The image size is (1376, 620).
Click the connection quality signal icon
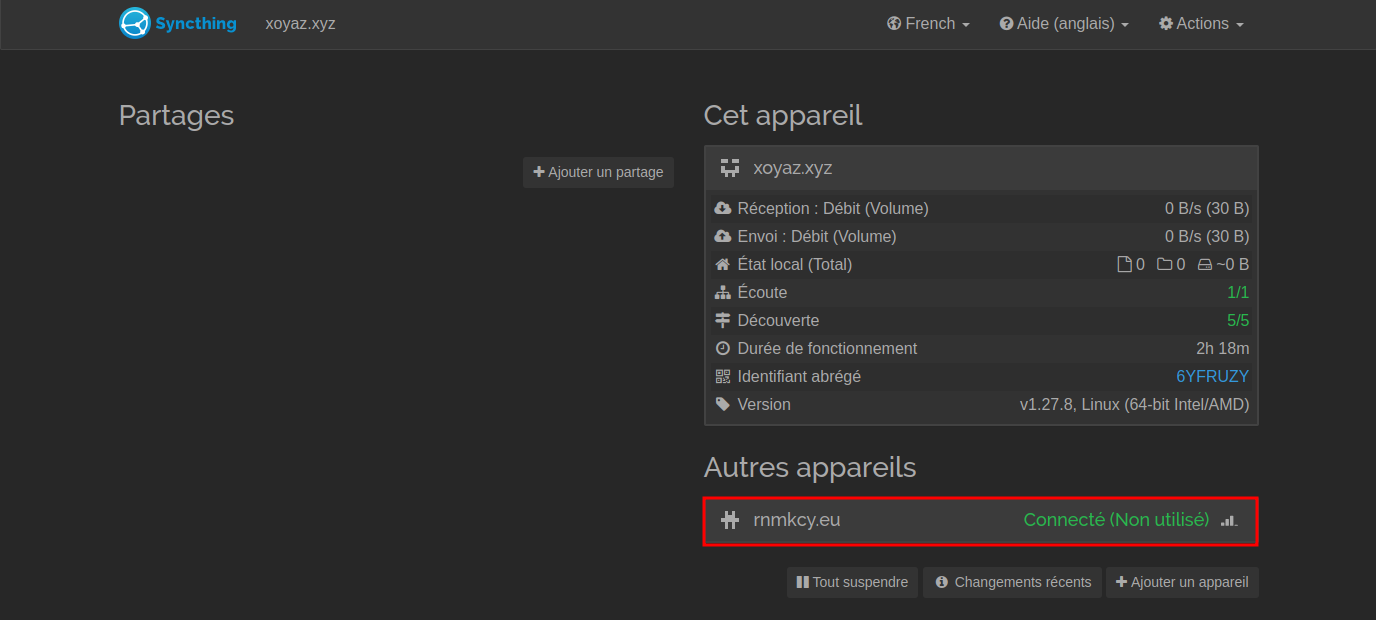tap(1229, 520)
